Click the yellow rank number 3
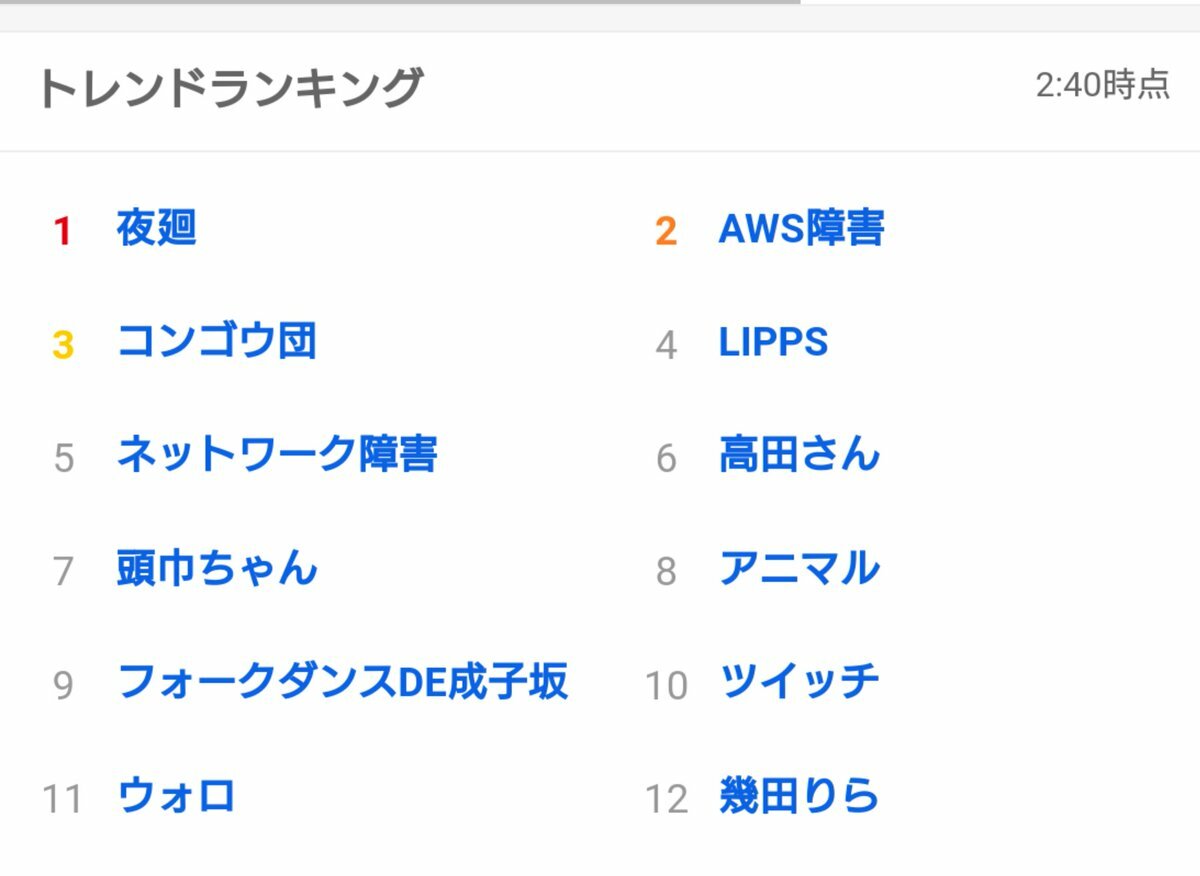Screen dimensions: 1200x876 tap(63, 345)
